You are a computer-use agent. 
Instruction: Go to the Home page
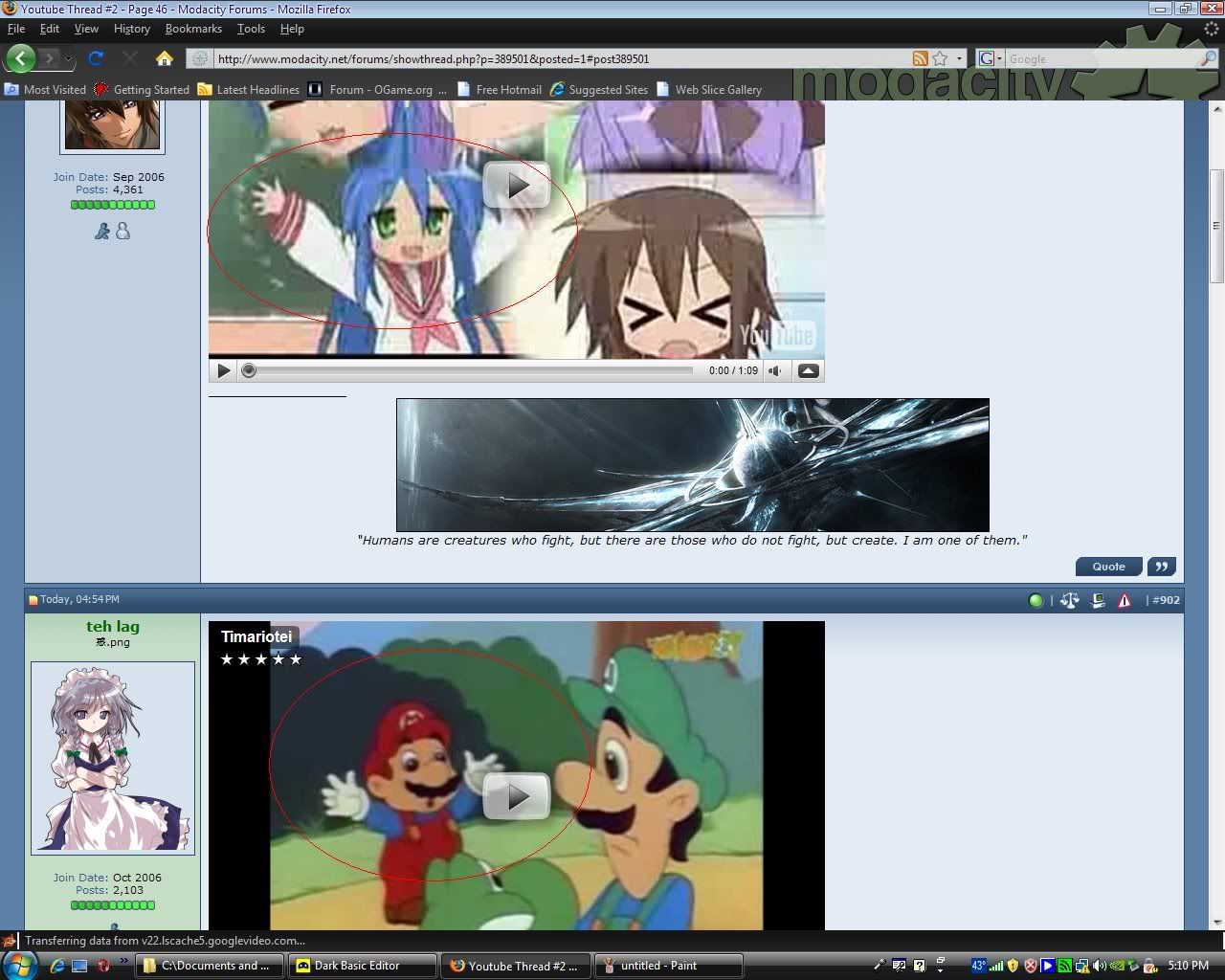coord(165,58)
